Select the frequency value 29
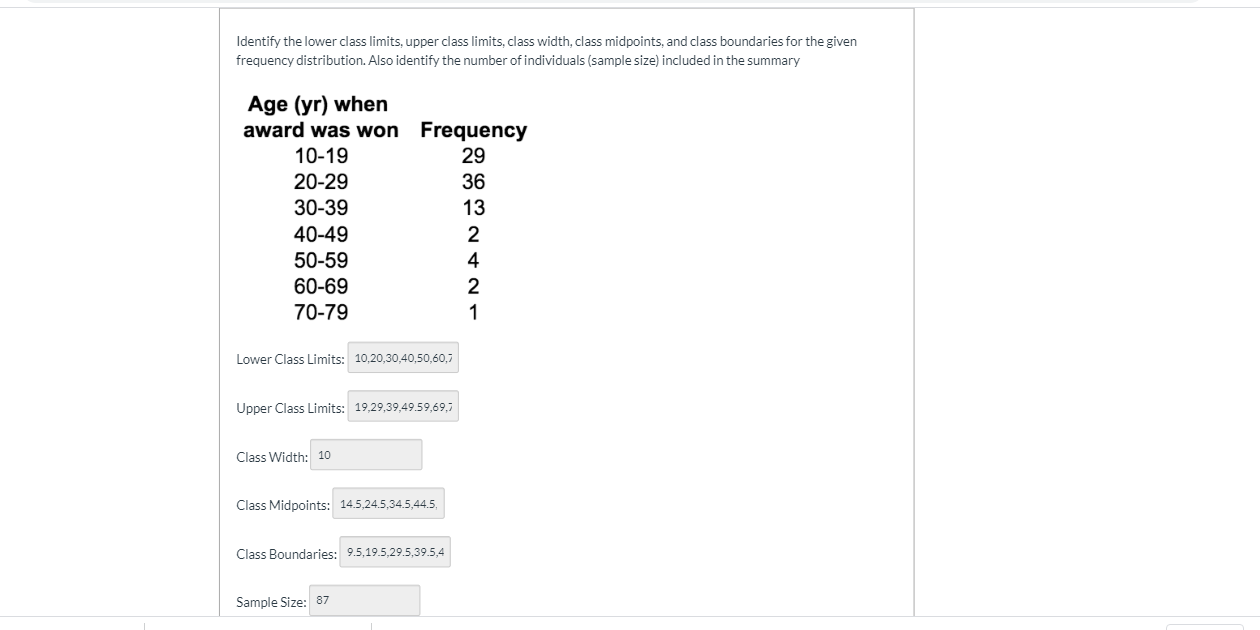This screenshot has height=630, width=1260. pyautogui.click(x=472, y=155)
